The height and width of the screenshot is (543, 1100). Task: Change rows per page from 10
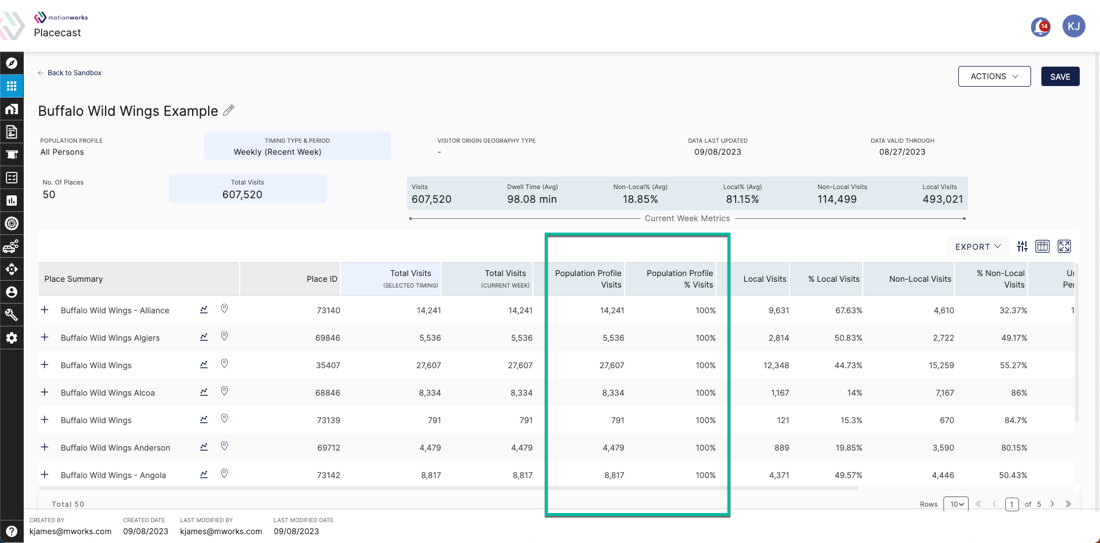955,504
